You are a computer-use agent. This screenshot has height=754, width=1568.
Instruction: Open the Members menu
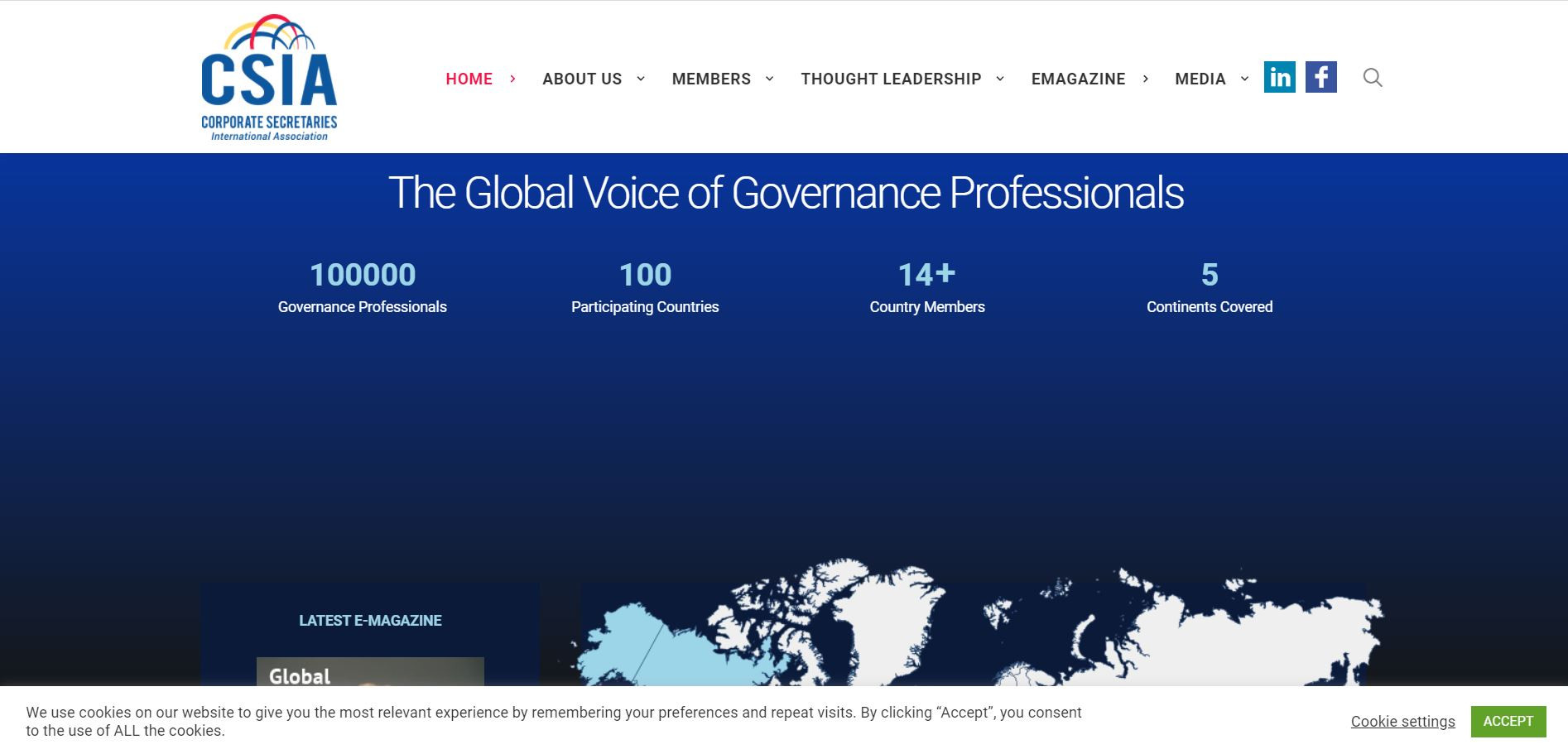[711, 79]
